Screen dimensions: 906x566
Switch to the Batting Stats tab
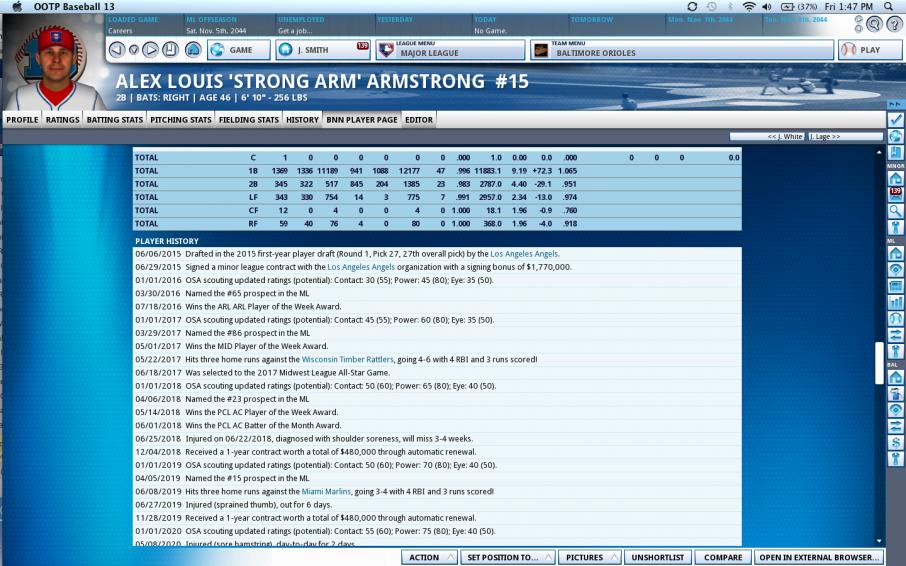pyautogui.click(x=115, y=120)
